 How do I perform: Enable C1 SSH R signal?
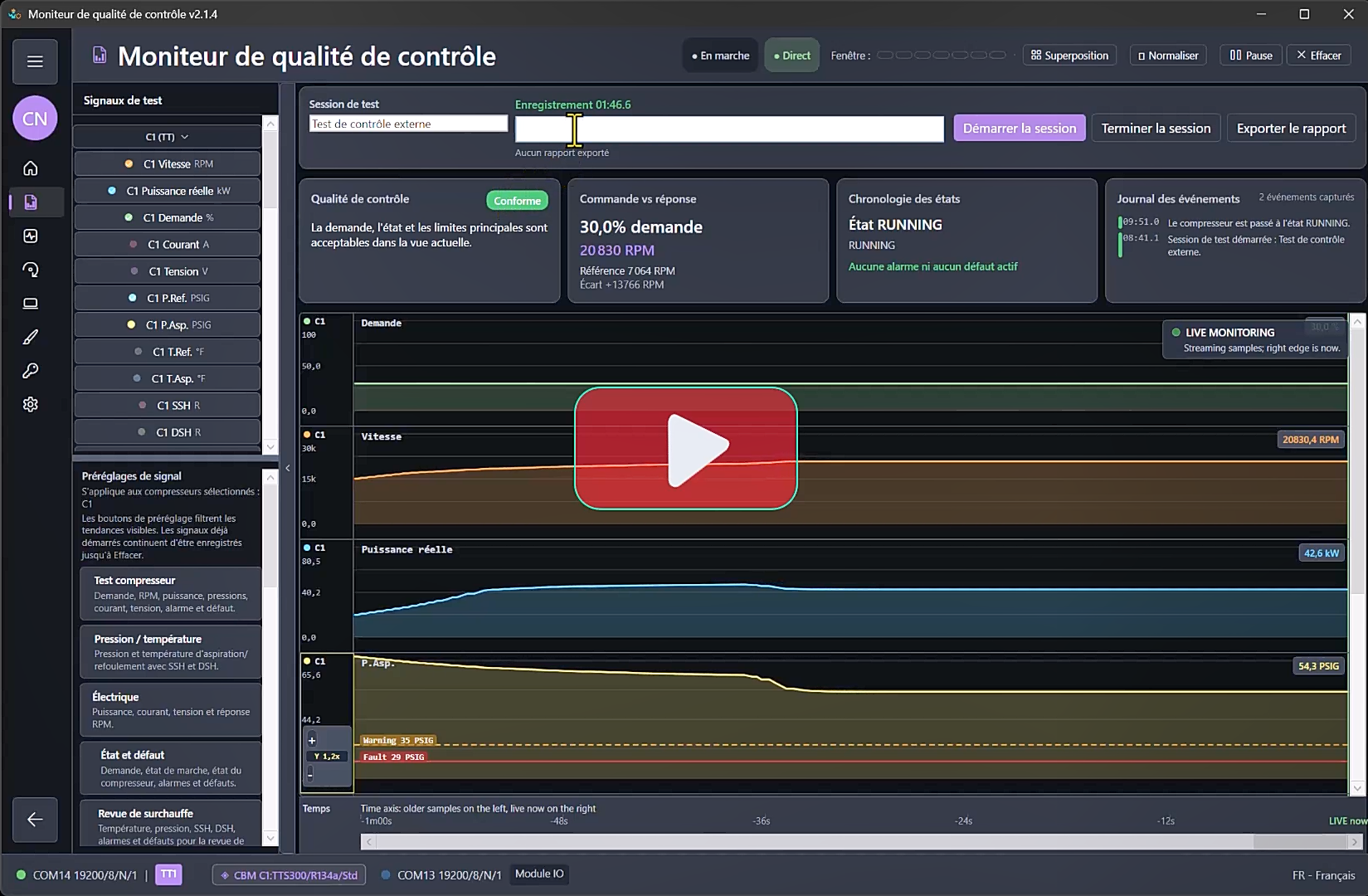point(168,405)
